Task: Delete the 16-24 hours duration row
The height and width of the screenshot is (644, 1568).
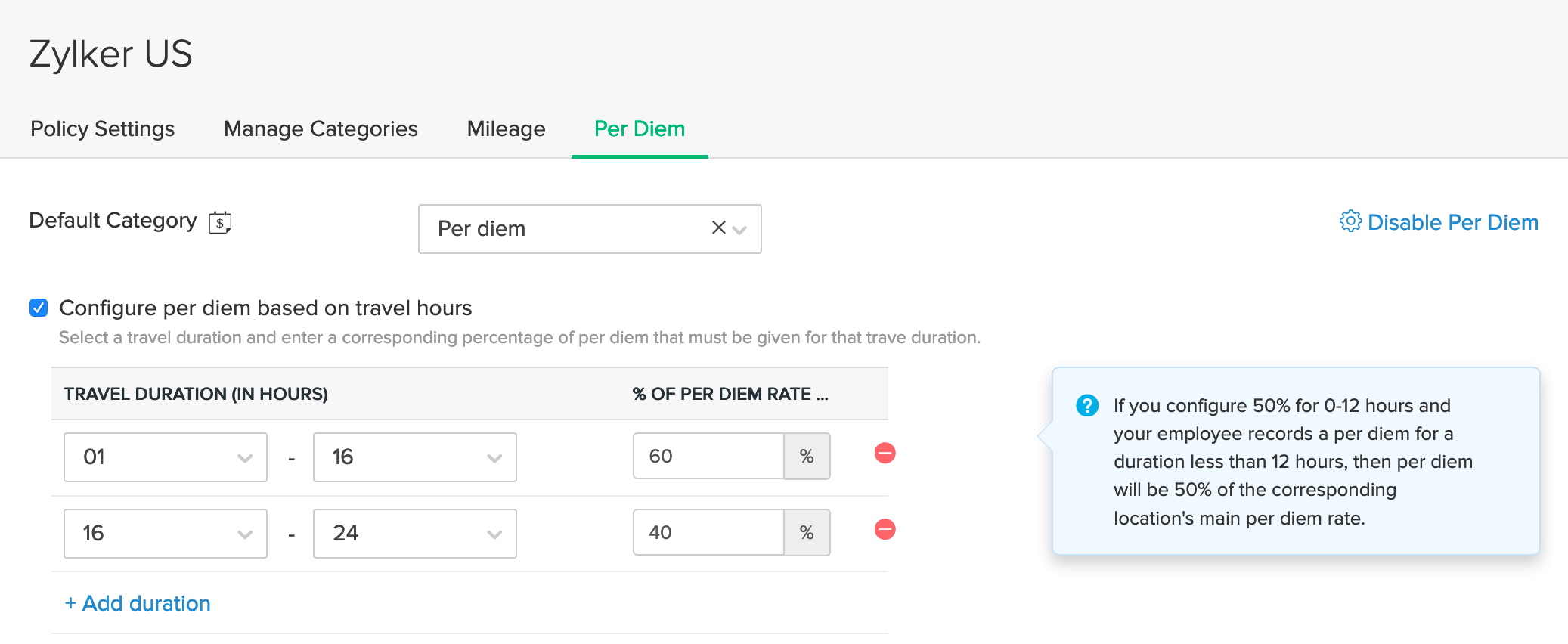Action: point(885,529)
